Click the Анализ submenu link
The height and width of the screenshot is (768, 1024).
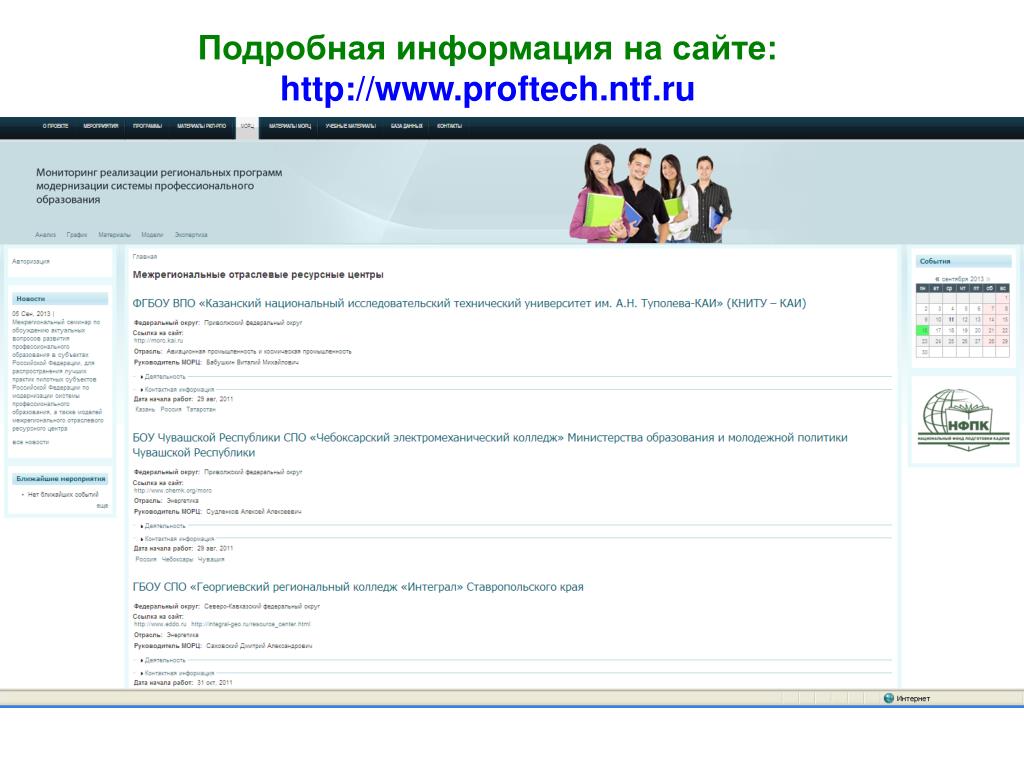[45, 234]
